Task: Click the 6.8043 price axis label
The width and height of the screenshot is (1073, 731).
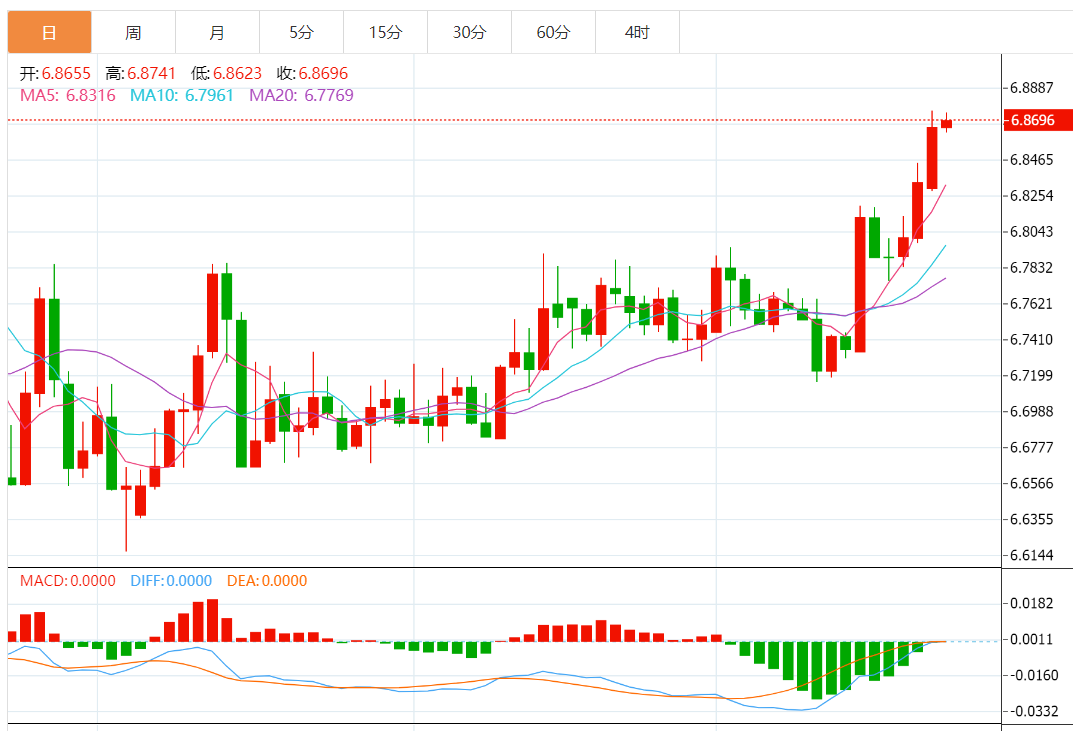Action: [x=1032, y=231]
